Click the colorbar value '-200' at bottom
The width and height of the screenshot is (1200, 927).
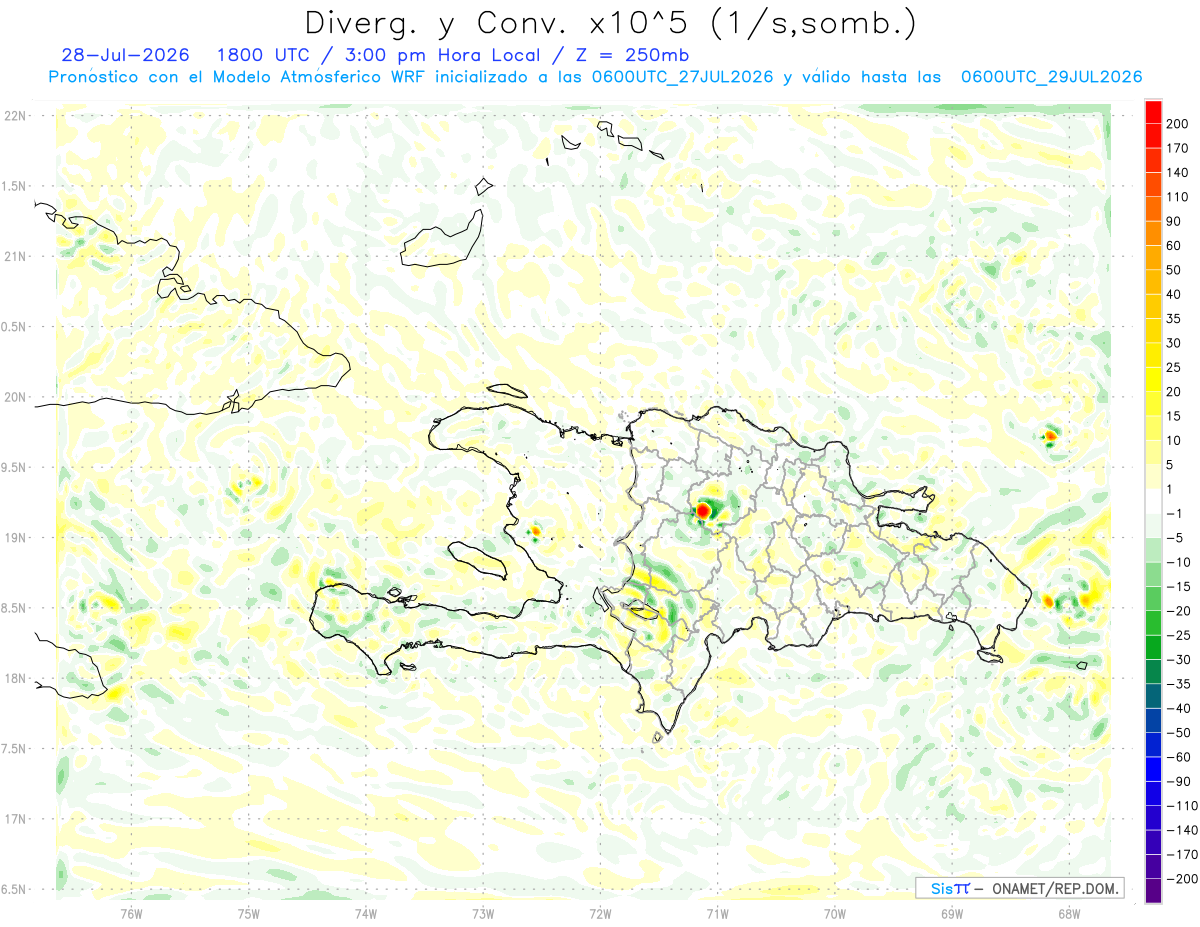click(1181, 878)
